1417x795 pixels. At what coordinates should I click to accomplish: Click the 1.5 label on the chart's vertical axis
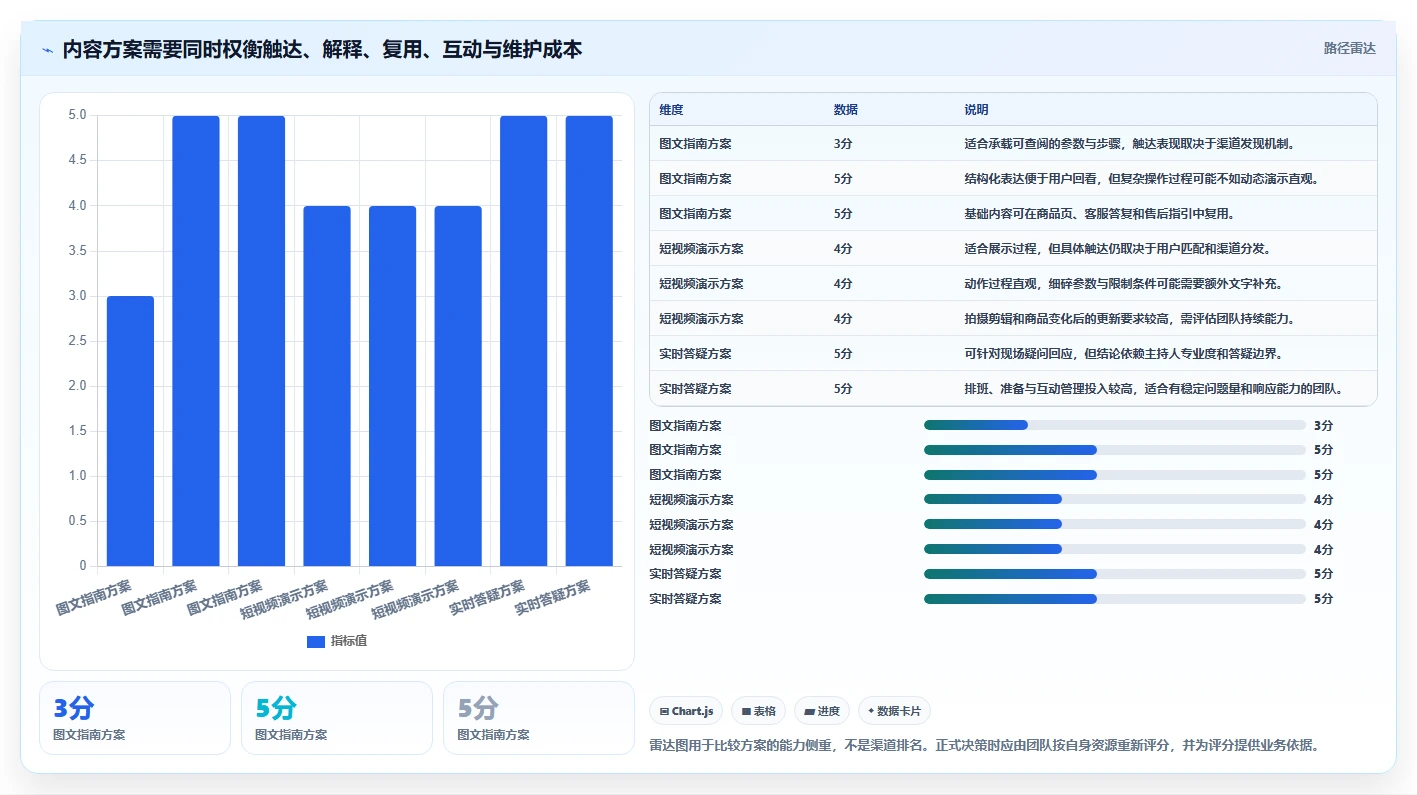coord(75,431)
